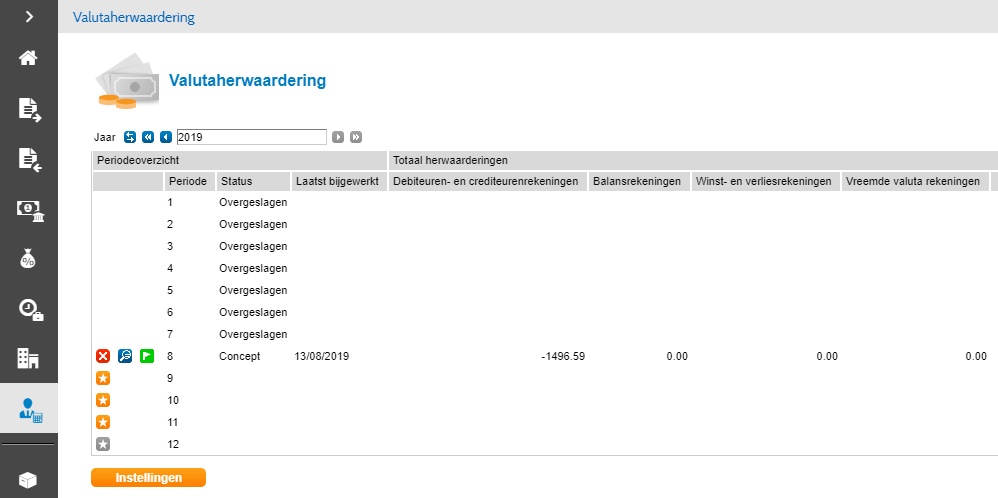Click the Valutaherwaardering breadcrumb title
998x498 pixels.
tap(133, 17)
